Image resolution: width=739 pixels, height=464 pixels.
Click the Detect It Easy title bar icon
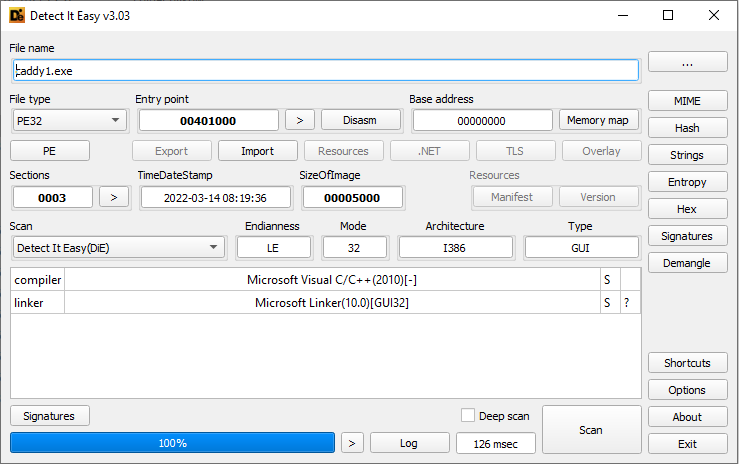(x=17, y=15)
